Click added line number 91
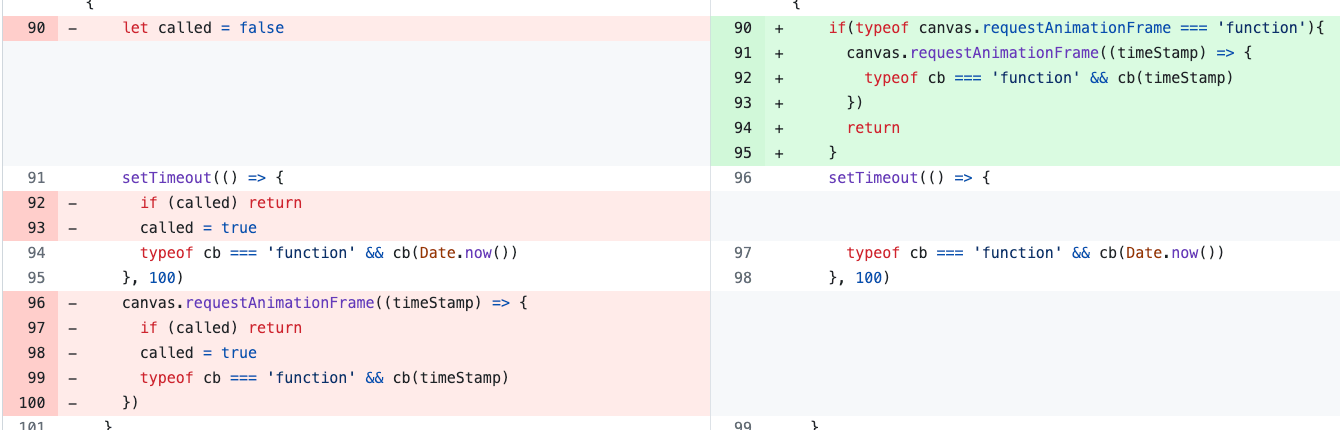Viewport: 1340px width, 430px height. (742, 53)
